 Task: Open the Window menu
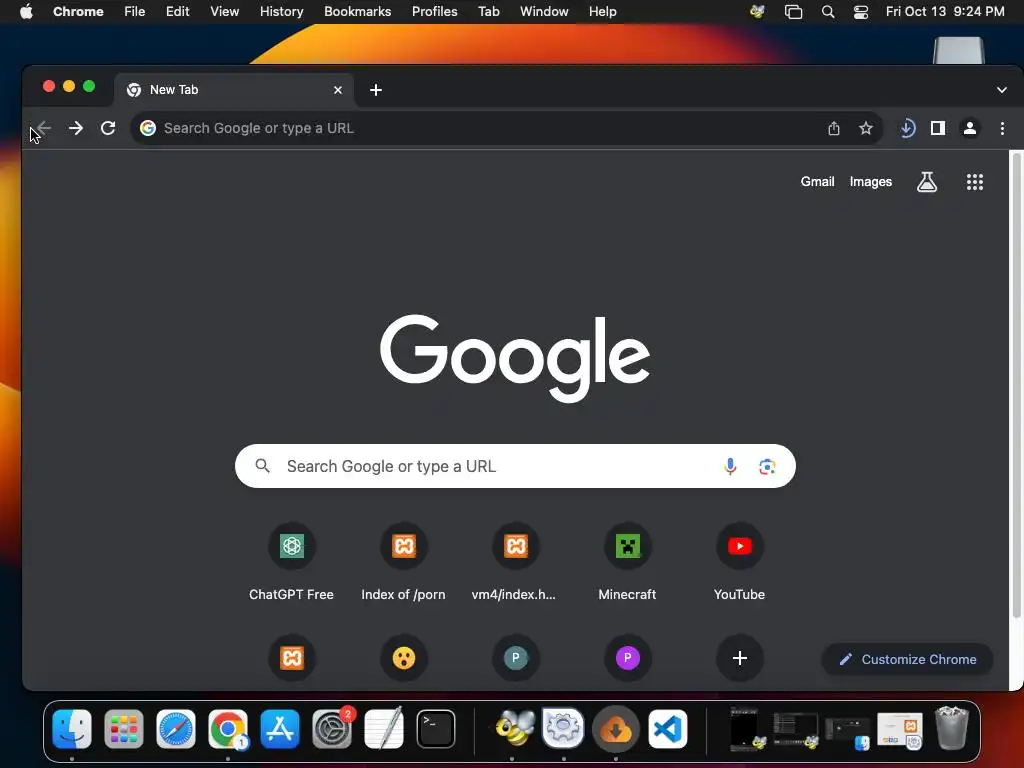[x=544, y=12]
